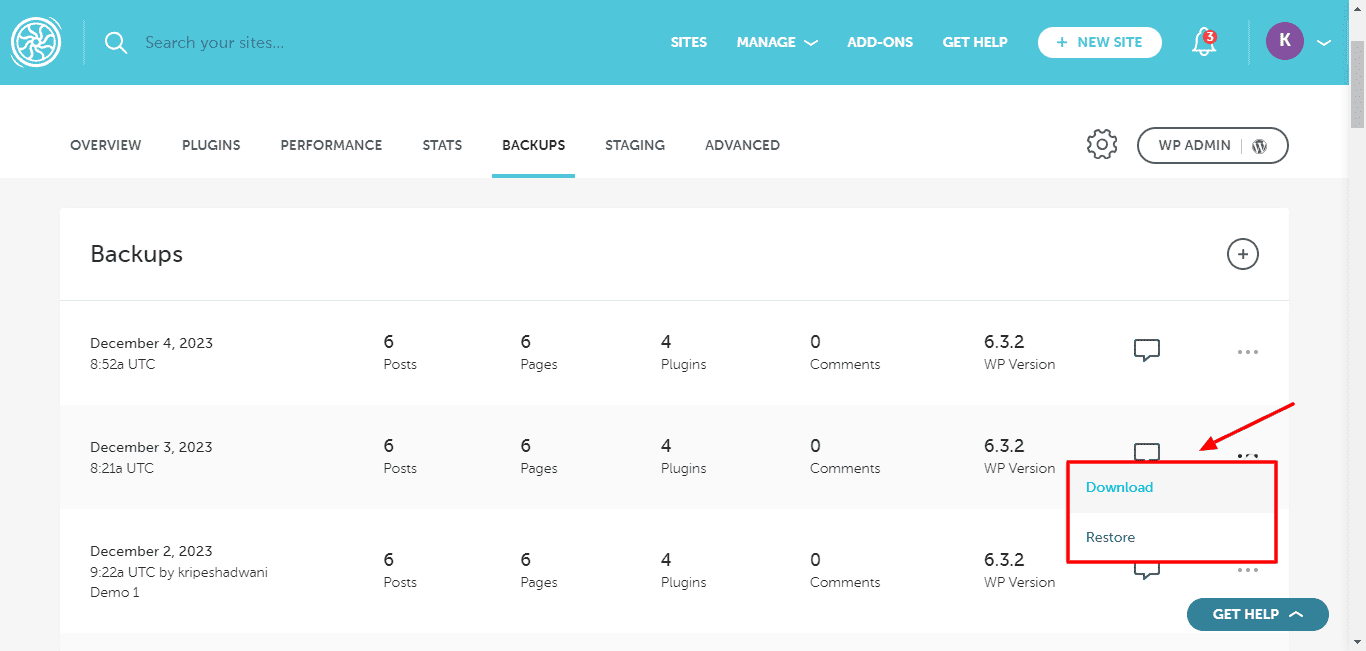Open site settings gear icon
Screen dimensions: 1366x651
click(x=1101, y=145)
